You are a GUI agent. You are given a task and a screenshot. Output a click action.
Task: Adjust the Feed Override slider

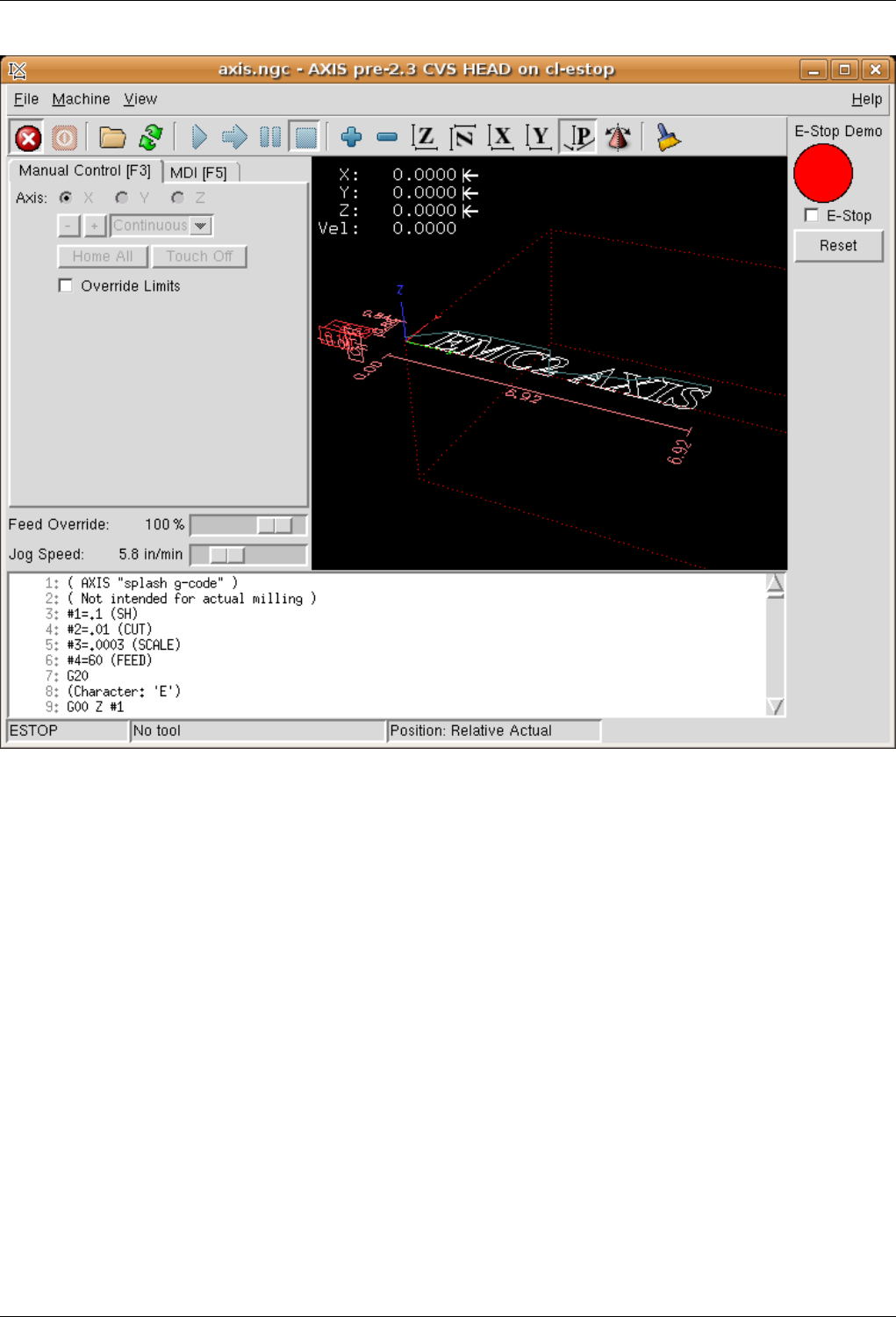(248, 525)
